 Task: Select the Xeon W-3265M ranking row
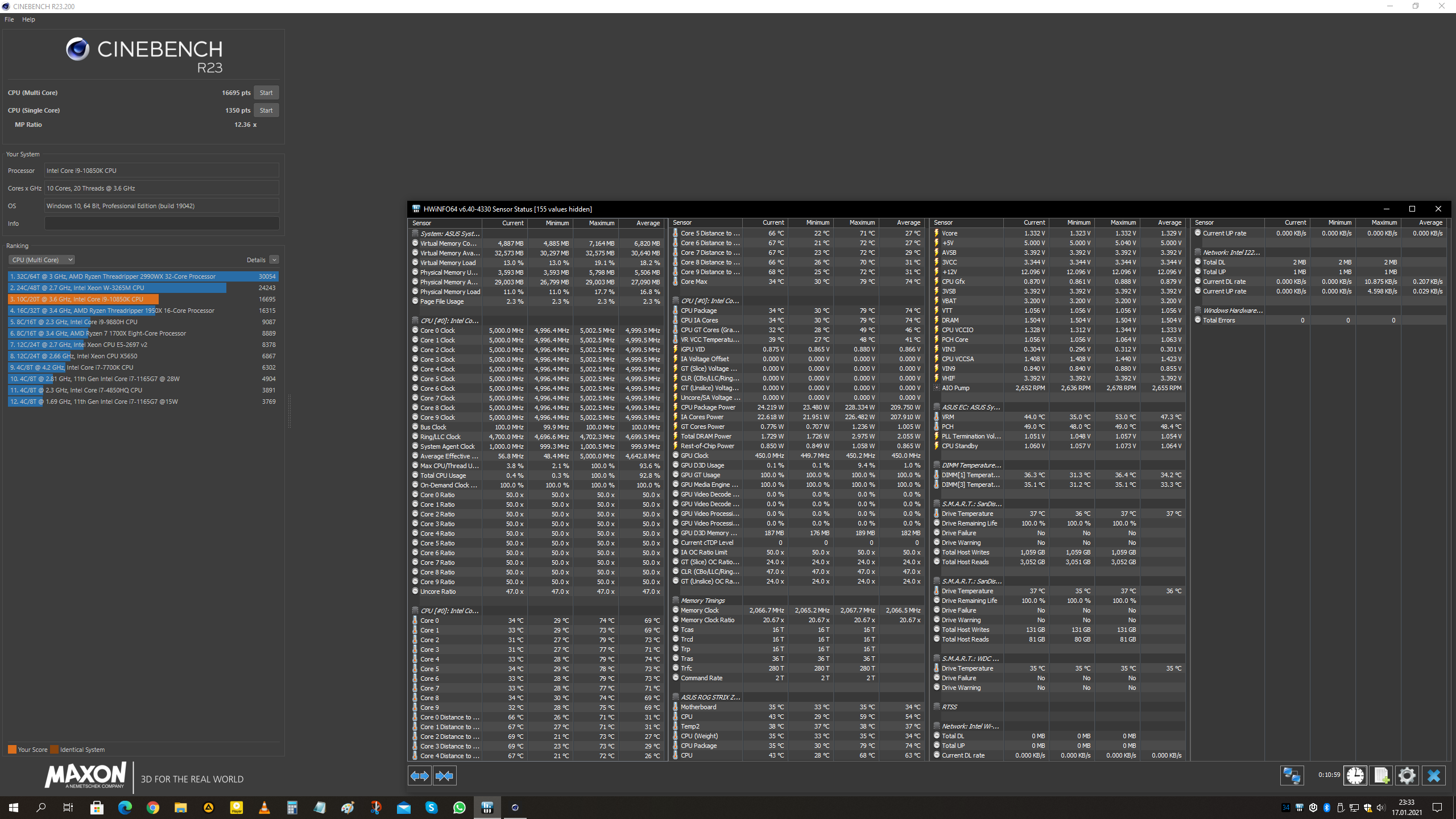(x=143, y=288)
